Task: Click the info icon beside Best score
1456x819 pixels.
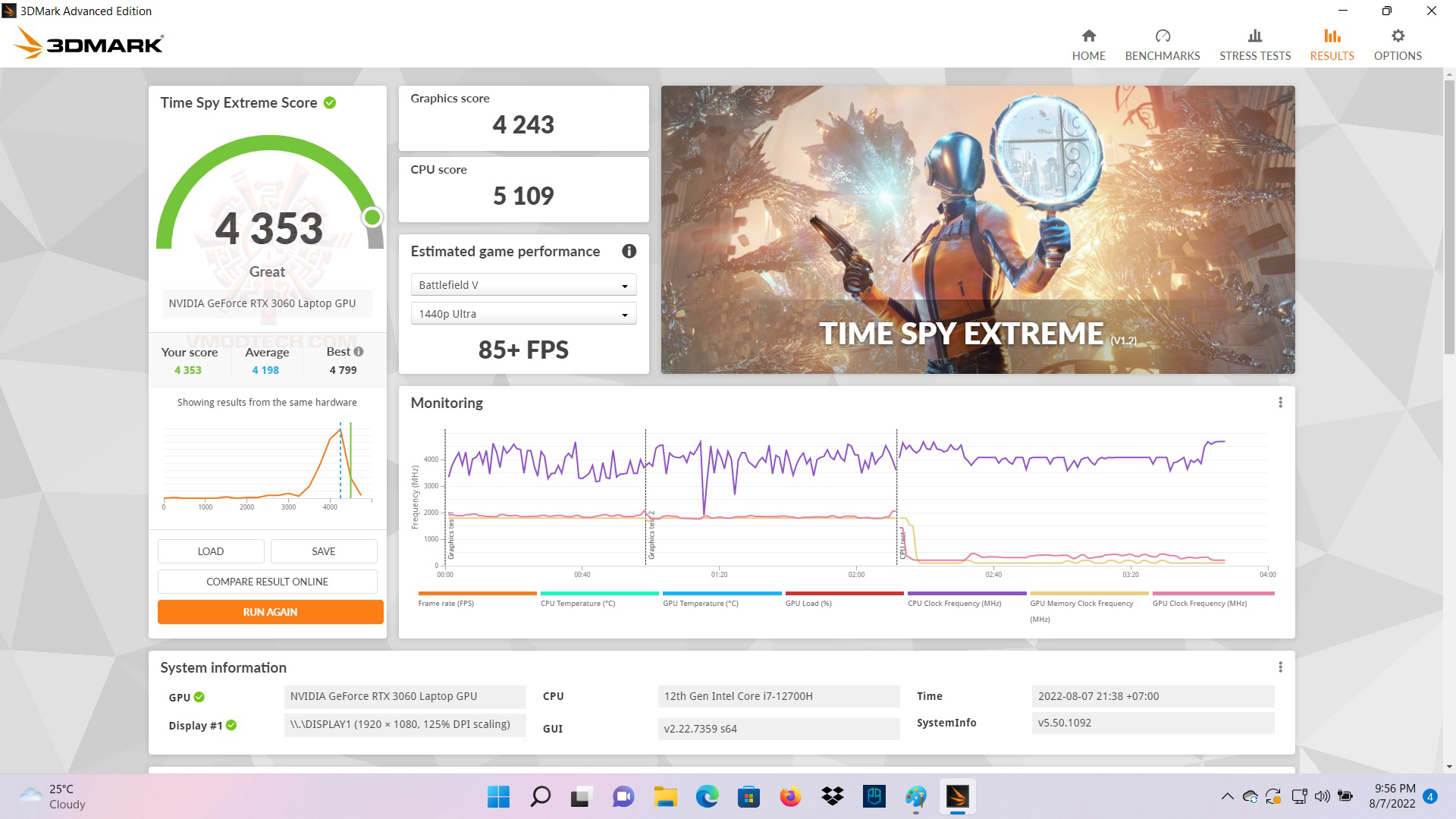Action: pyautogui.click(x=357, y=351)
